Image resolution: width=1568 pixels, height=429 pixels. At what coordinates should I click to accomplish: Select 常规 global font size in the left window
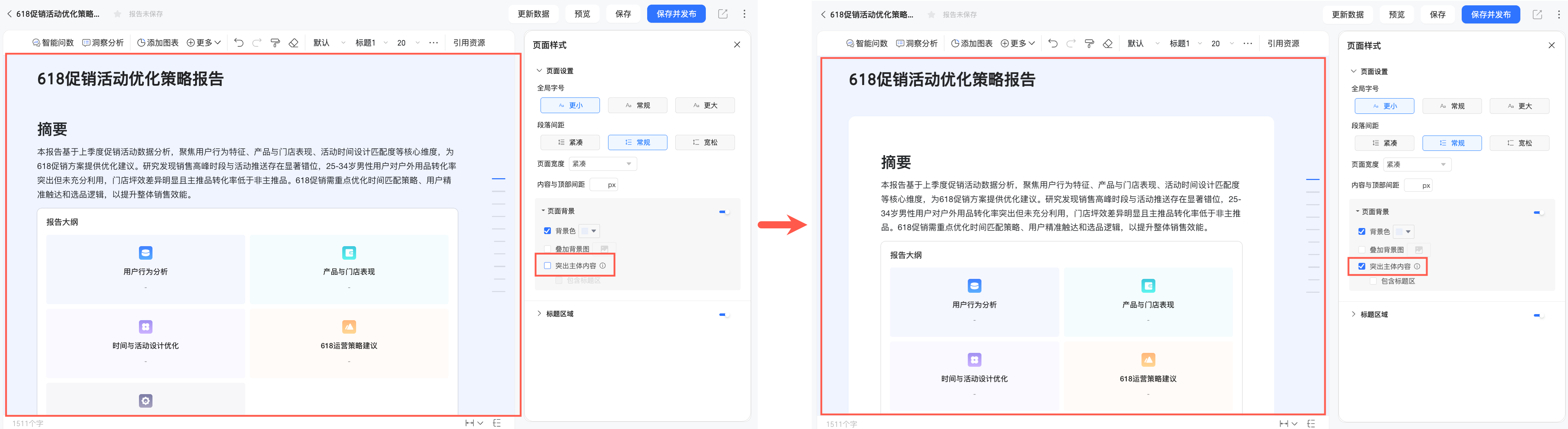tap(637, 105)
